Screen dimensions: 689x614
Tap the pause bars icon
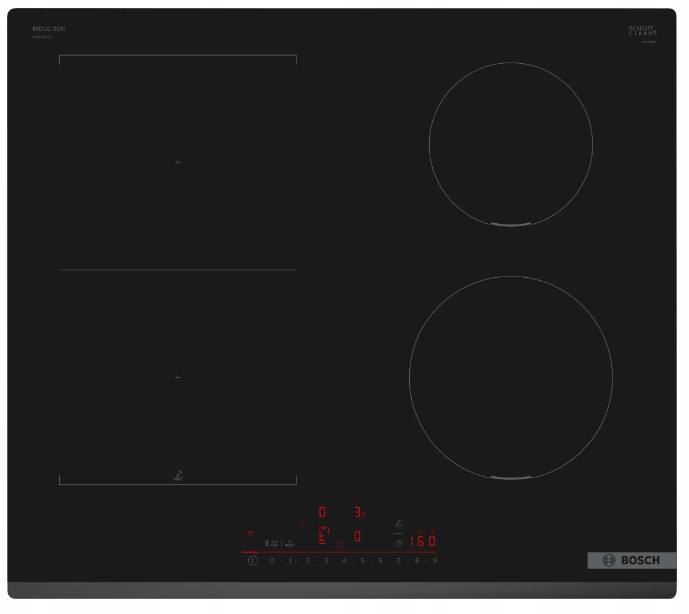coord(267,543)
